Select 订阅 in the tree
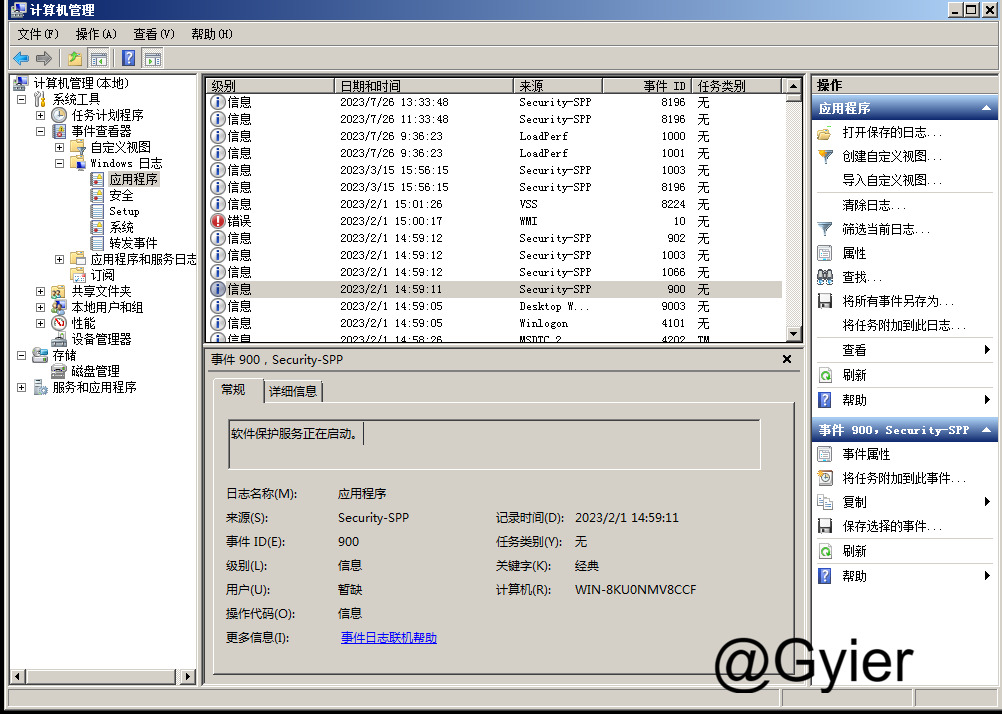 coord(102,275)
